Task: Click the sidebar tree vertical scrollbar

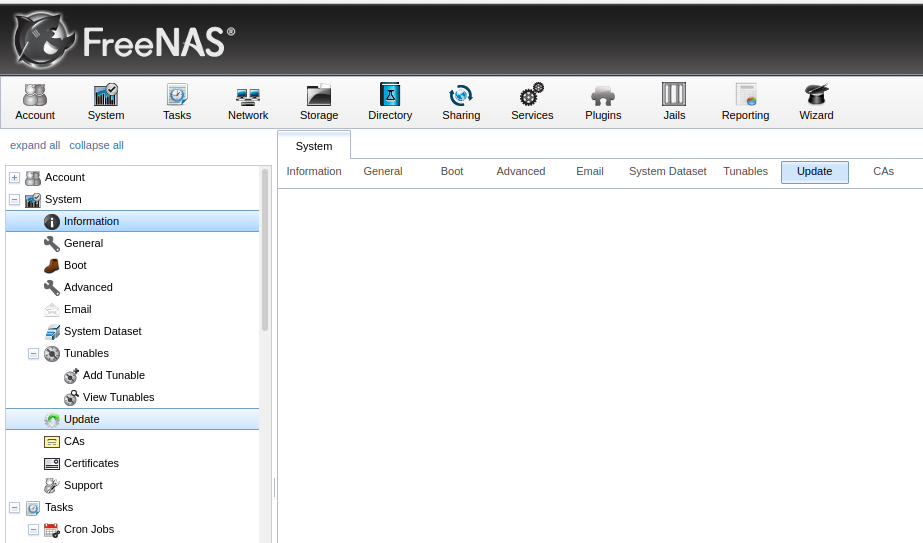Action: click(x=265, y=249)
